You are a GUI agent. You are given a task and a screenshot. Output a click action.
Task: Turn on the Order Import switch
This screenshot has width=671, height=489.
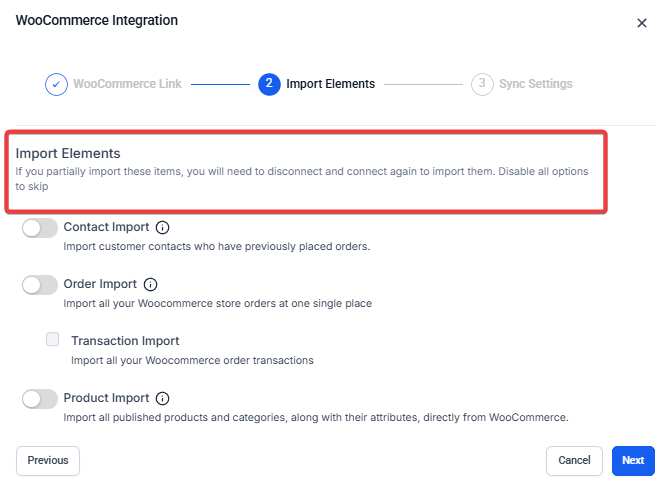40,285
